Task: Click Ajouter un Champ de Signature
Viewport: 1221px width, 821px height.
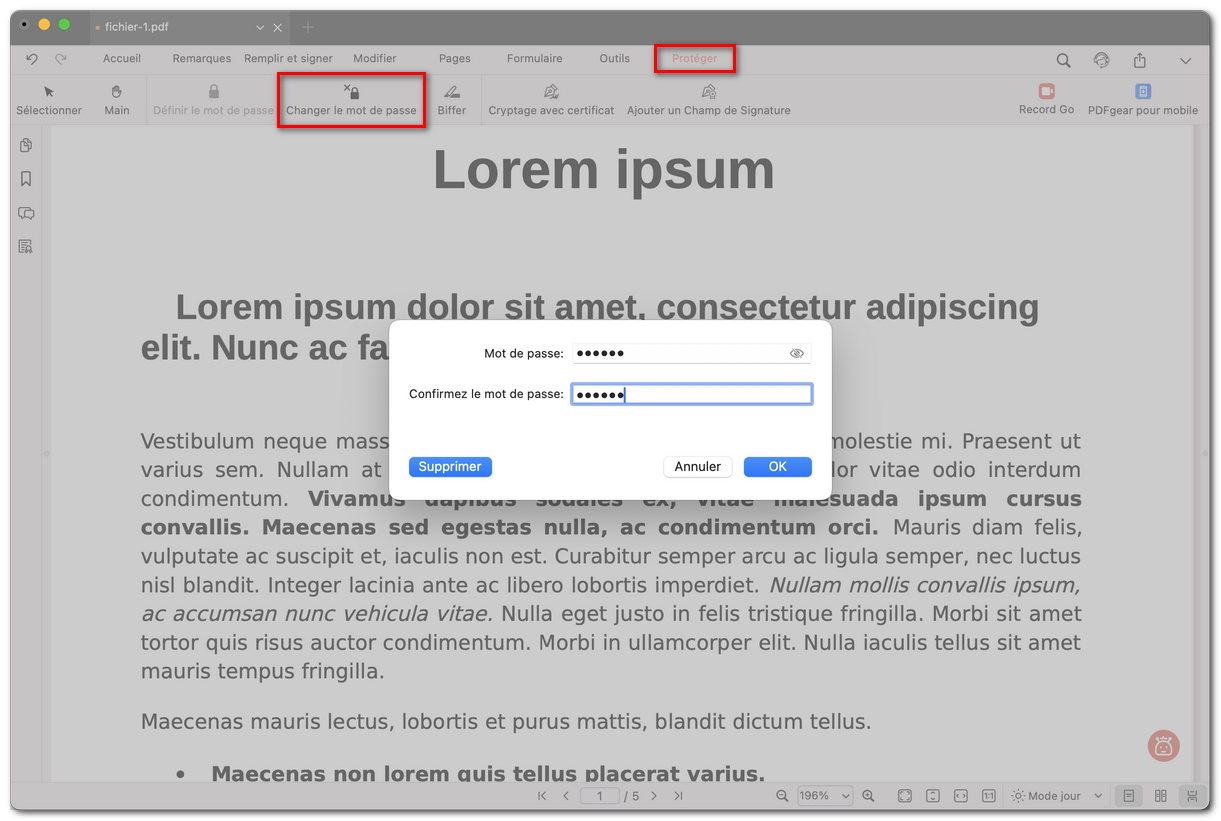Action: pyautogui.click(x=709, y=99)
